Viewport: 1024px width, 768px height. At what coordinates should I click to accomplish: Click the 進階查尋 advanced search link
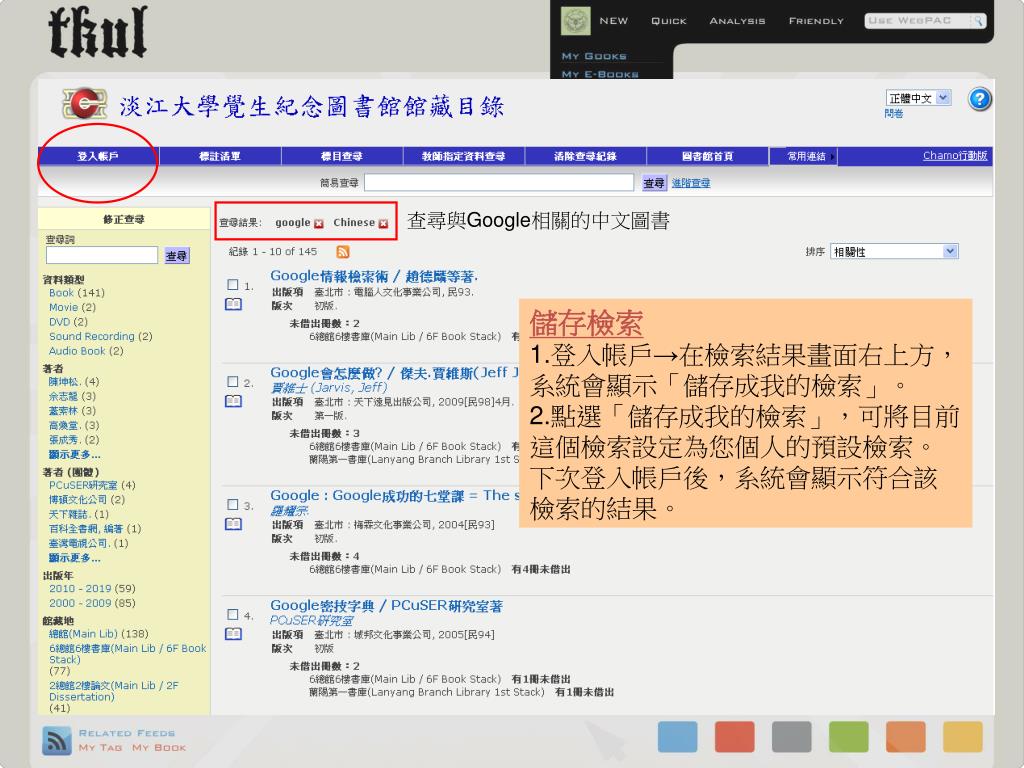(691, 183)
